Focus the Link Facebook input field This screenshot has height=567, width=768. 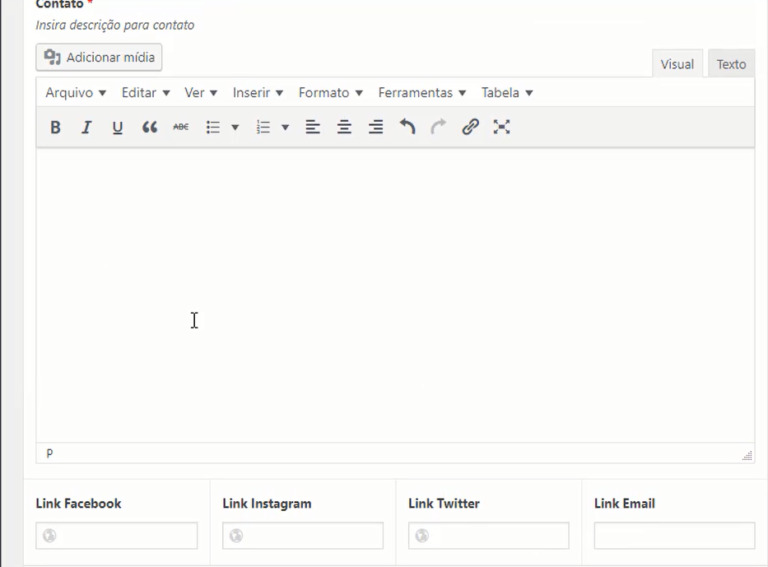[117, 536]
